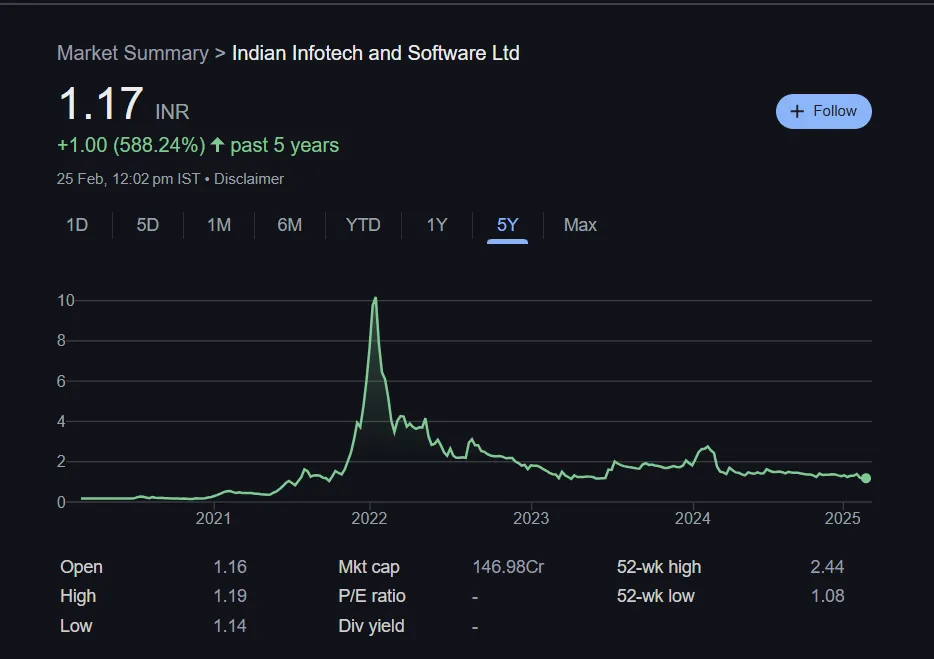Click the plus icon in Follow button
This screenshot has width=934, height=659.
tap(796, 111)
